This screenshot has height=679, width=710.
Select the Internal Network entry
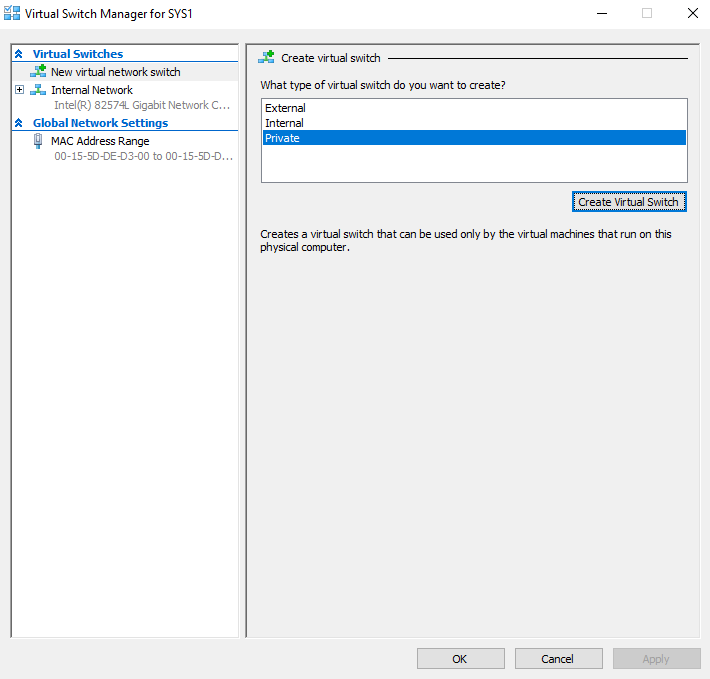[92, 90]
